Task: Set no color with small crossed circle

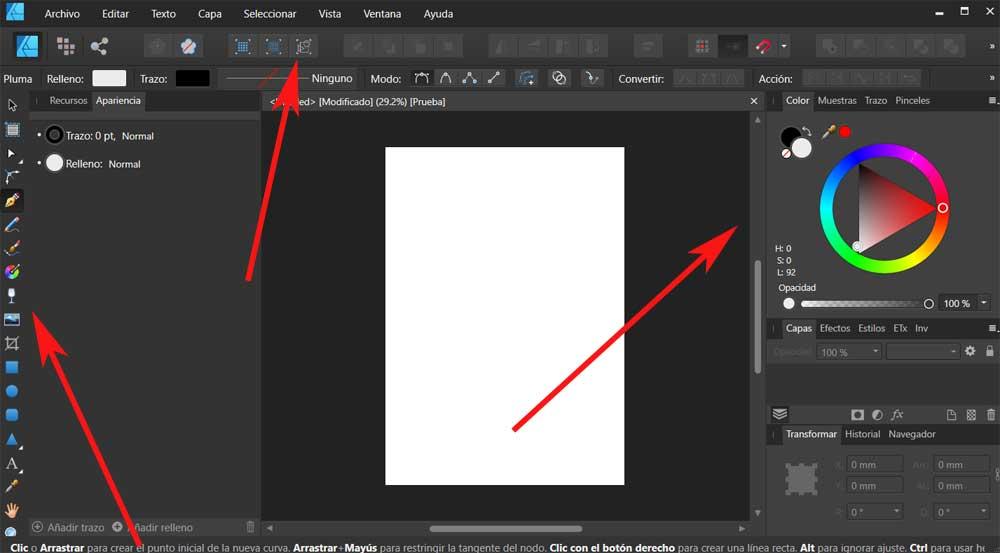Action: (x=786, y=154)
